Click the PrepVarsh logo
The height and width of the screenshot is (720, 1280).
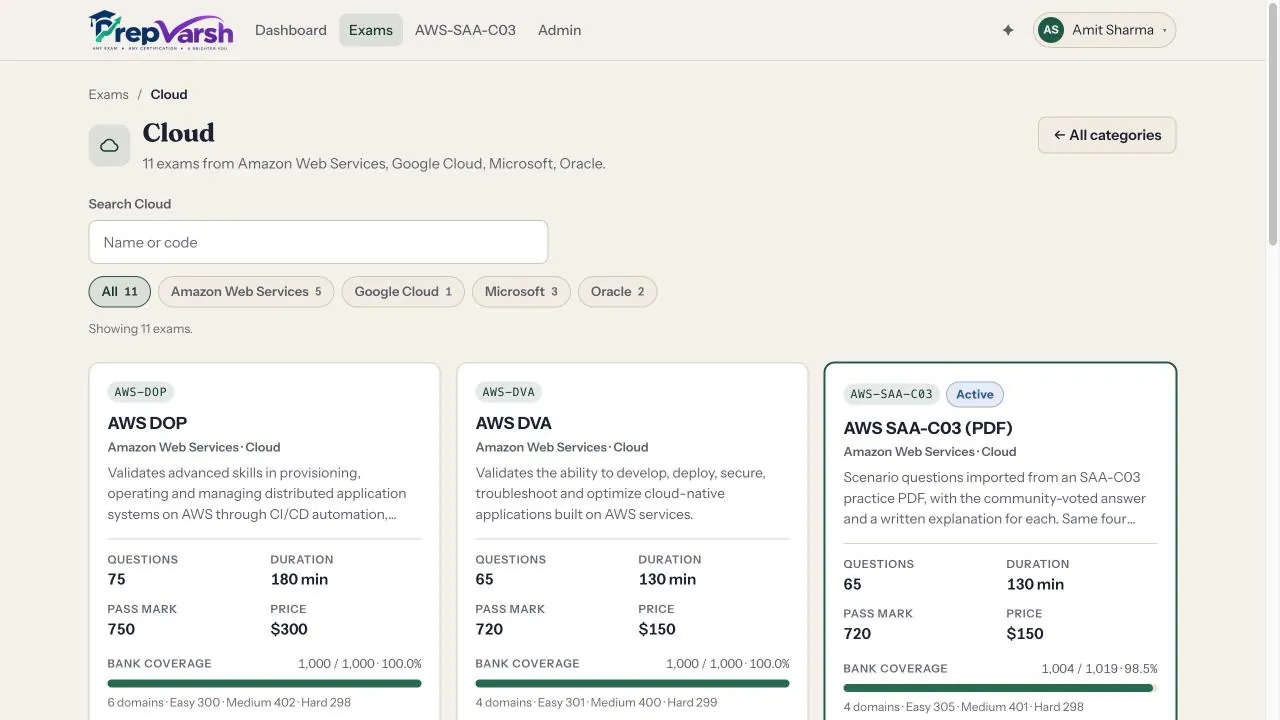point(161,30)
